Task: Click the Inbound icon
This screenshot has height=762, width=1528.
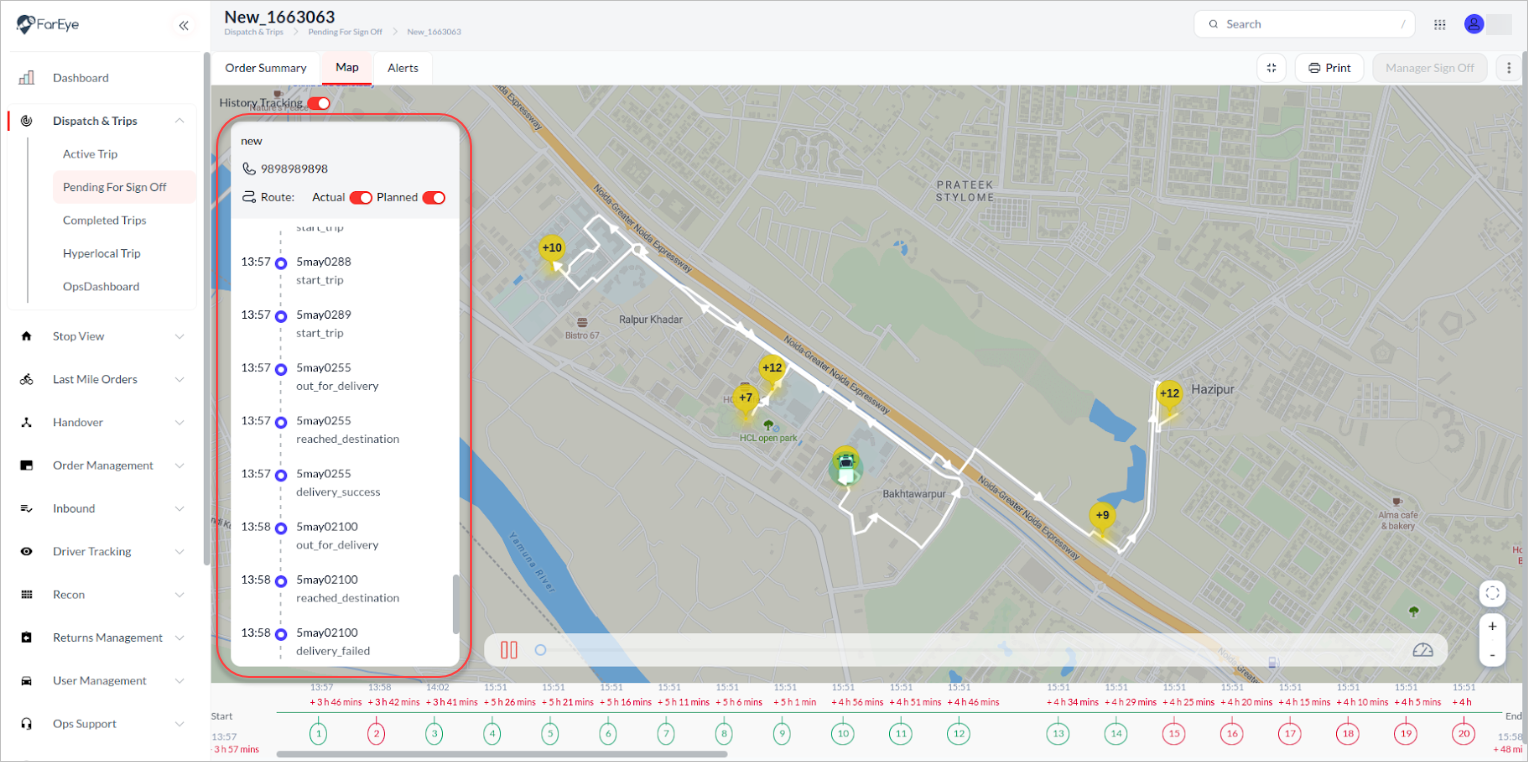Action: pyautogui.click(x=27, y=508)
